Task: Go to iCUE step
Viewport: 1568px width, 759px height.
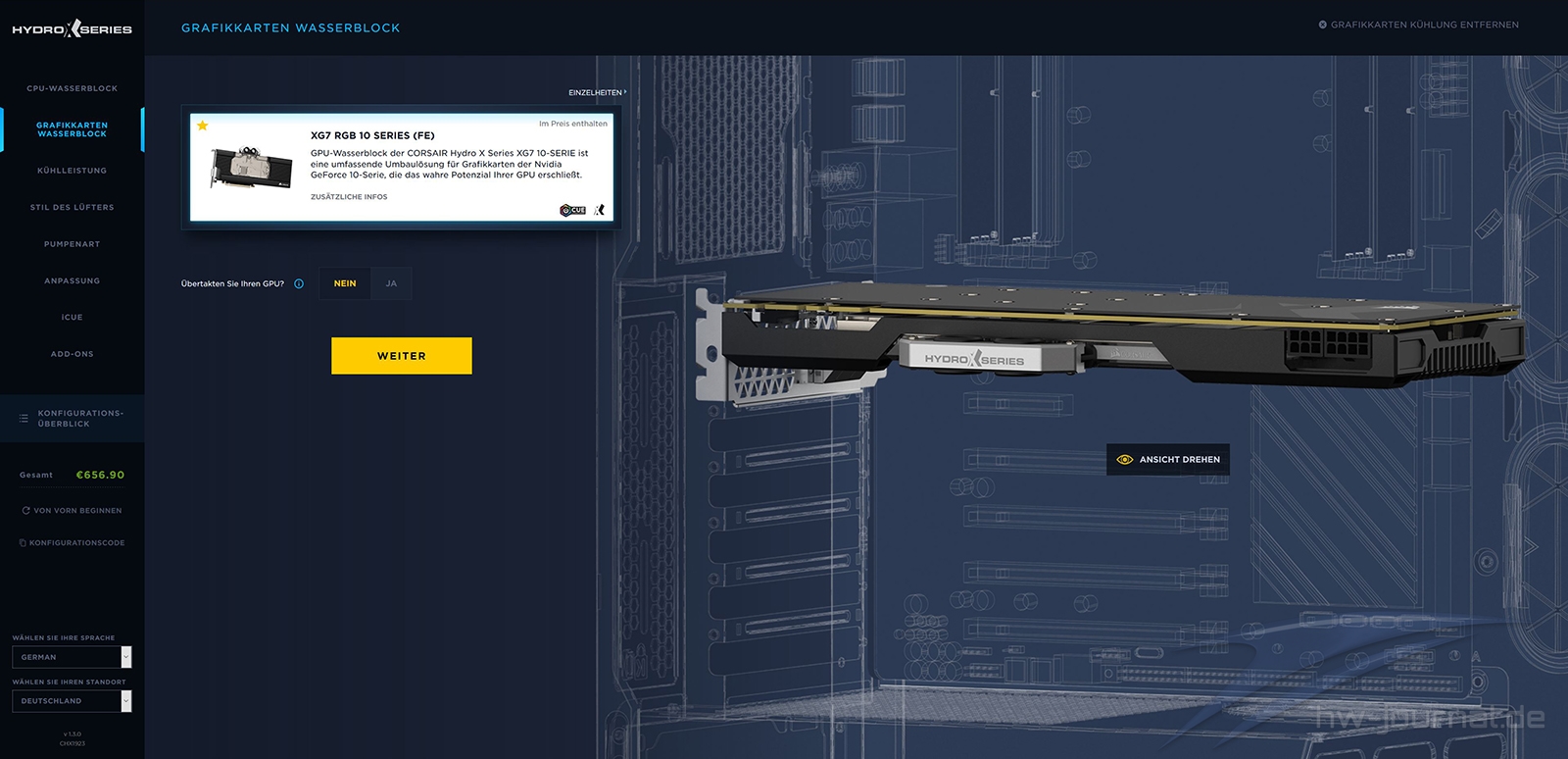Action: coord(73,317)
